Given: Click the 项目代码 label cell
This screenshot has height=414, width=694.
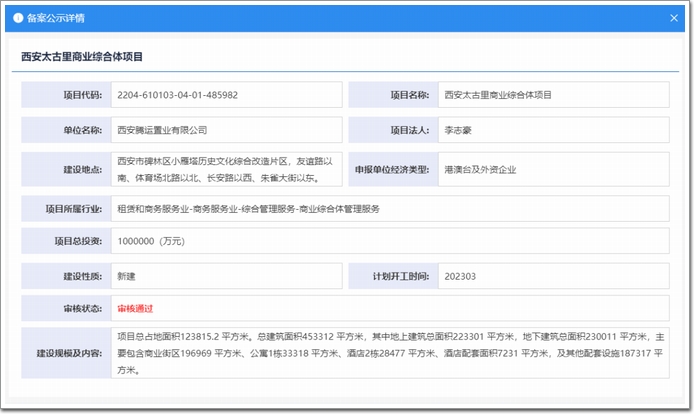Looking at the screenshot, I should [x=66, y=95].
